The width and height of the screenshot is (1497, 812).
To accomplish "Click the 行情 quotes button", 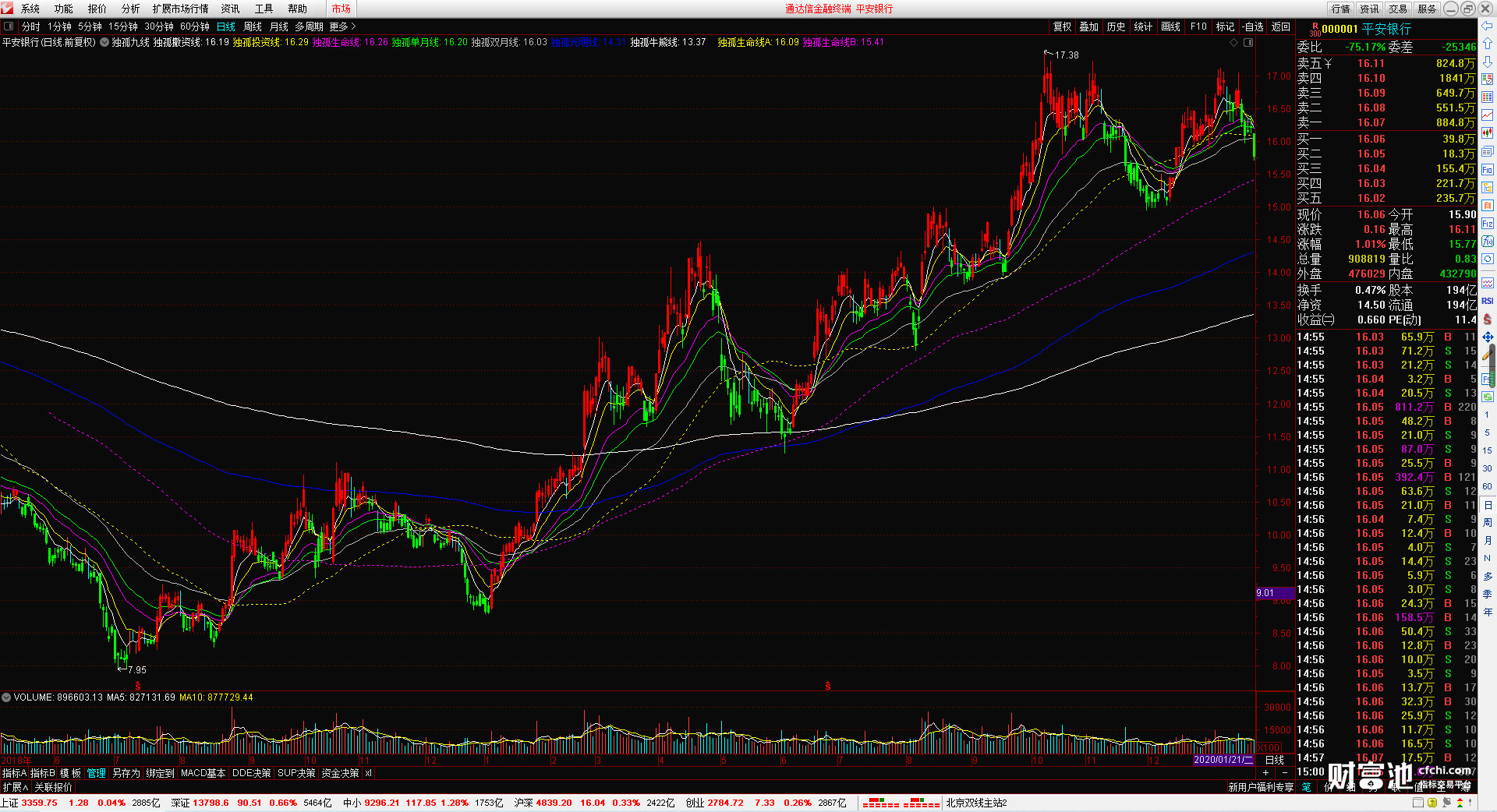I will [1340, 9].
